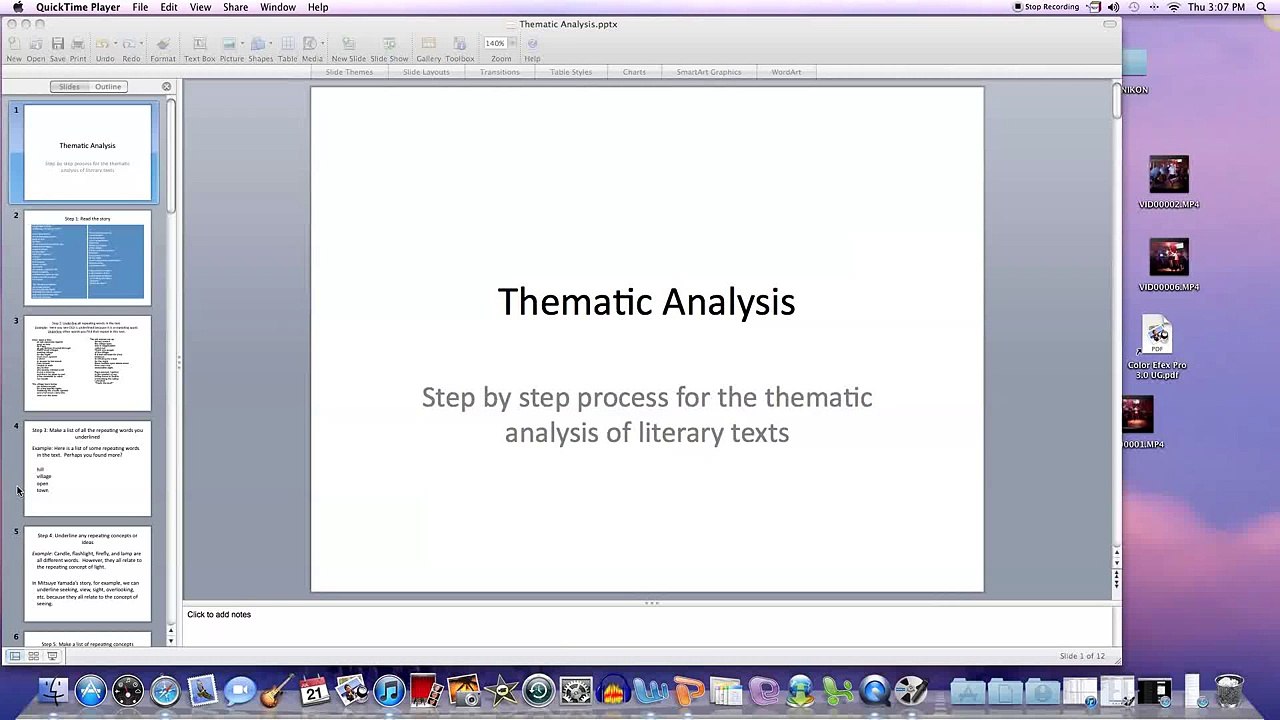The height and width of the screenshot is (720, 1280).
Task: Click the notes field to add notes
Action: click(648, 626)
